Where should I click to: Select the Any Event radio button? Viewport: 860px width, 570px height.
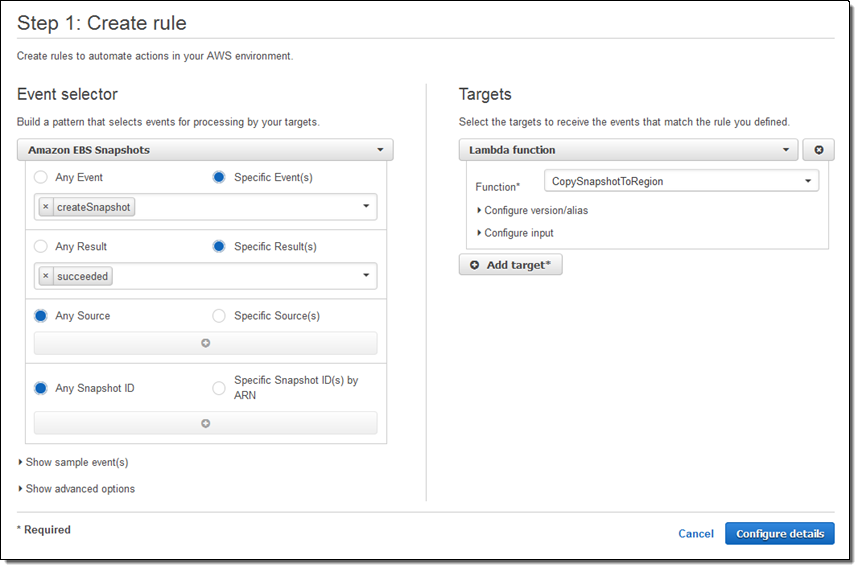click(x=41, y=177)
